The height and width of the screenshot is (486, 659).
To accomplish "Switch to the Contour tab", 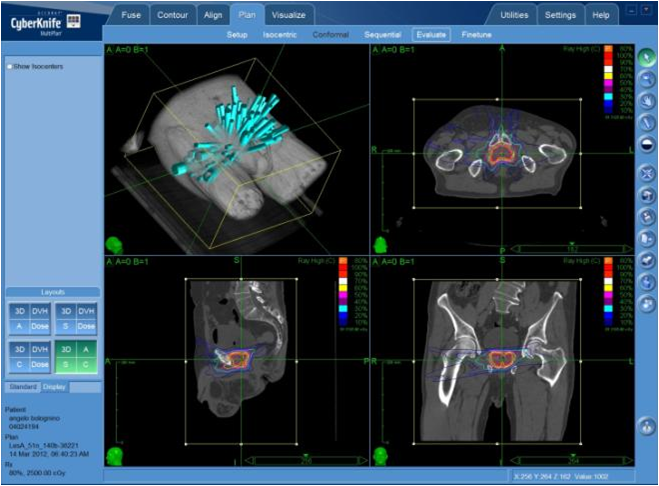I will [172, 15].
